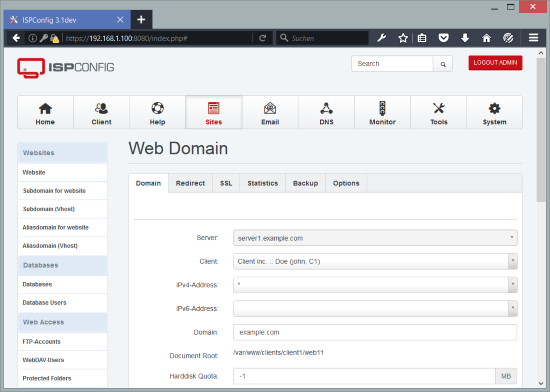Expand the Client dropdown
The height and width of the screenshot is (392, 550).
coord(375,261)
